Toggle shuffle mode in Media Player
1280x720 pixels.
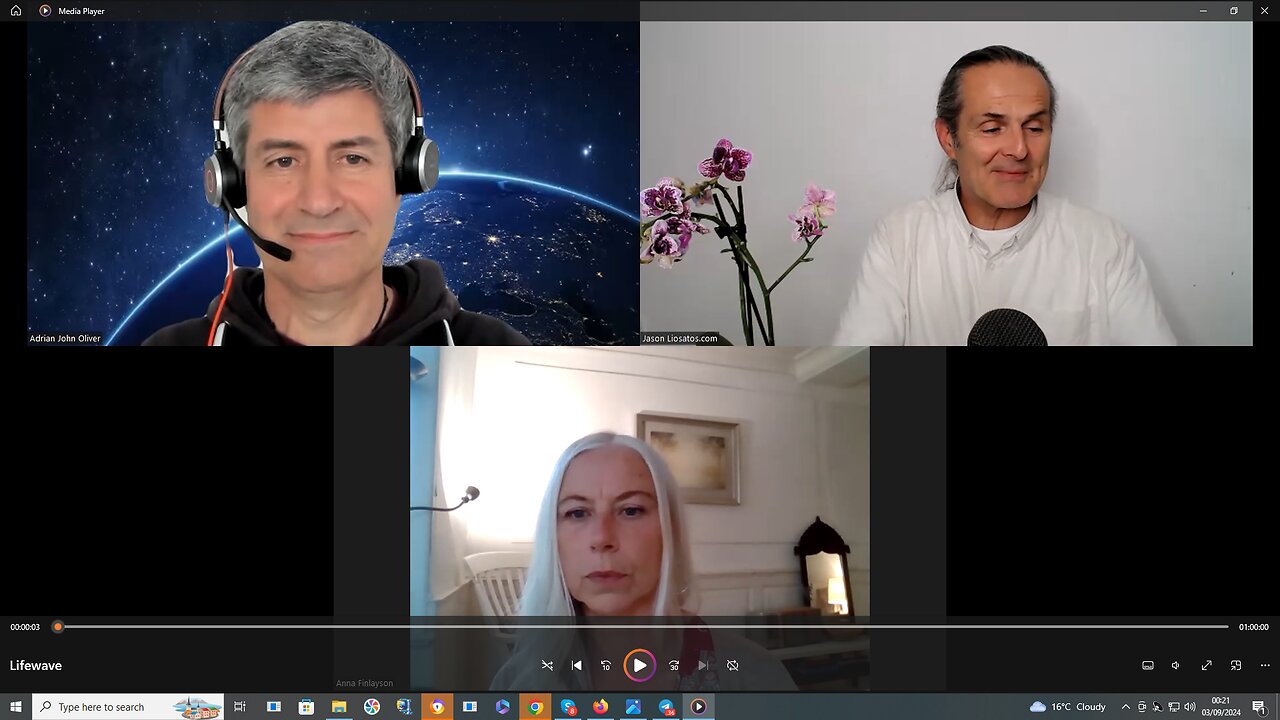(547, 665)
